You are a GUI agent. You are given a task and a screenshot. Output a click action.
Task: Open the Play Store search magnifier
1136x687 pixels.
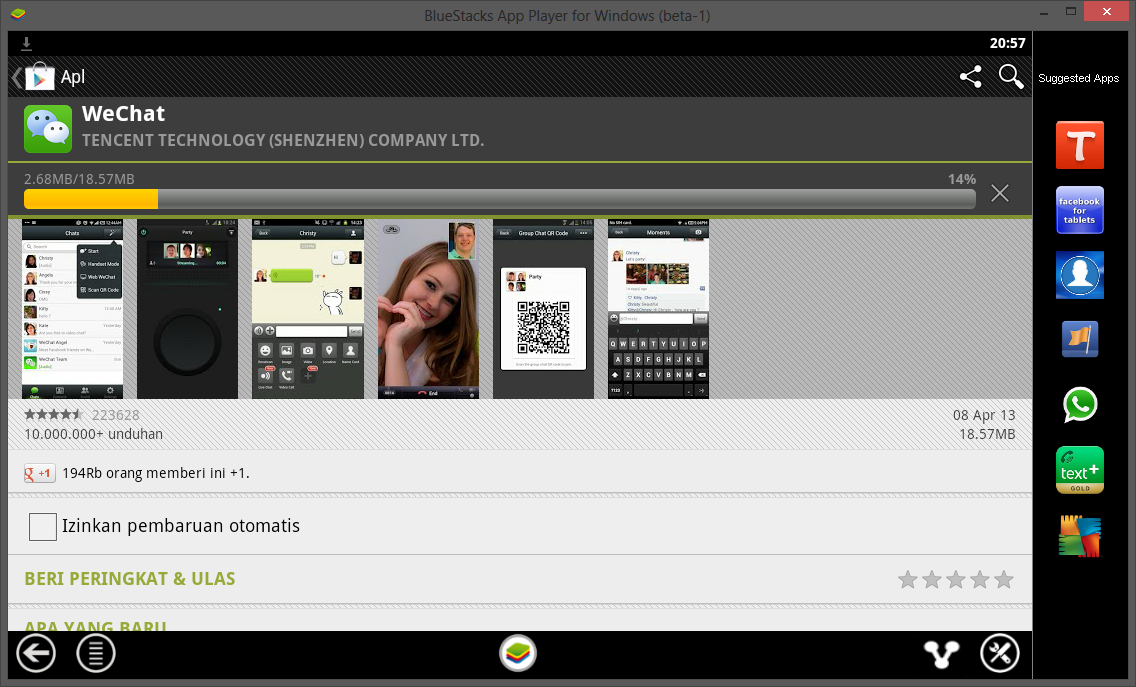1011,76
